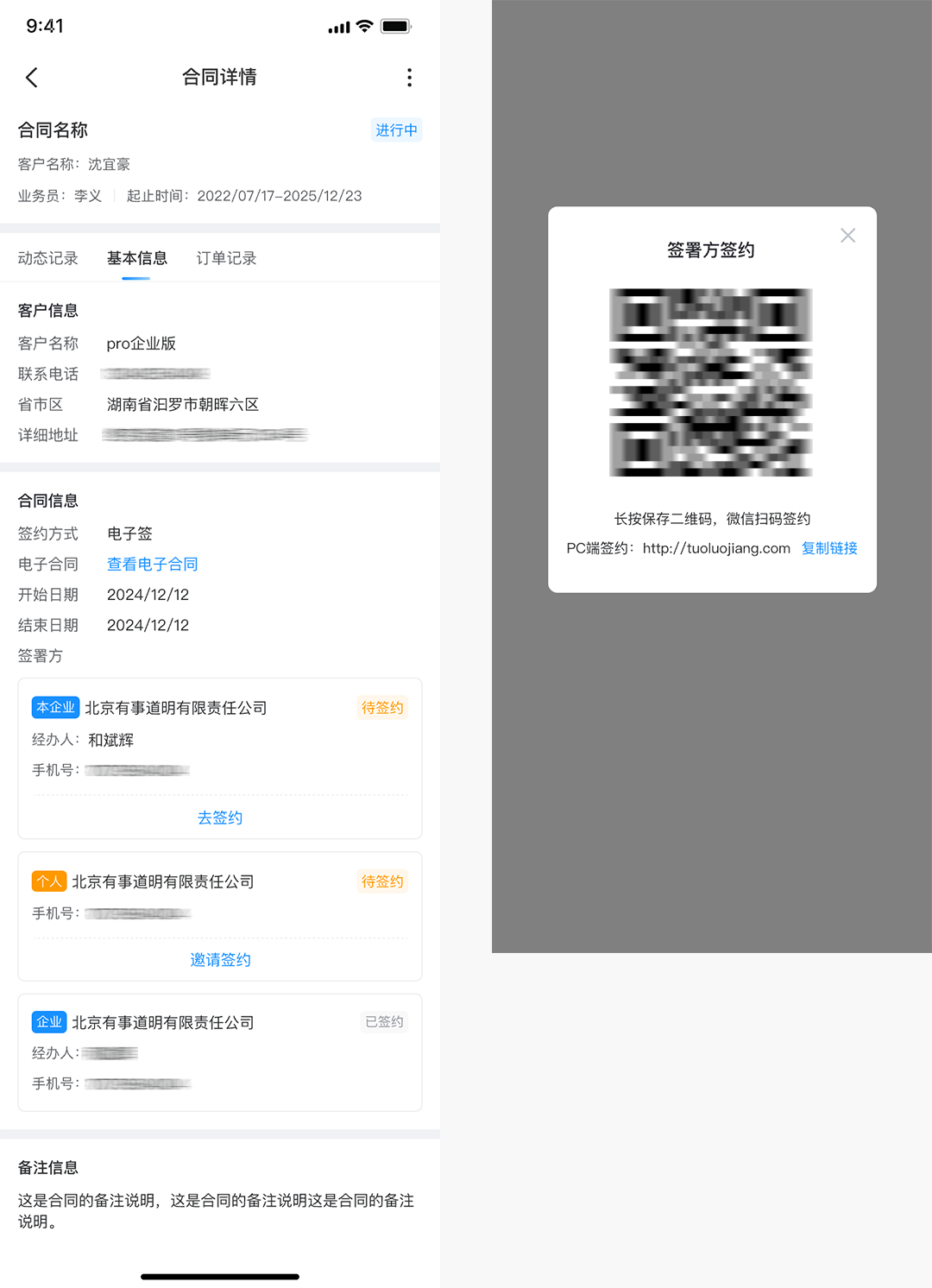Screen dimensions: 932x1288
Task: Open the three-dot more options menu
Action: click(409, 78)
